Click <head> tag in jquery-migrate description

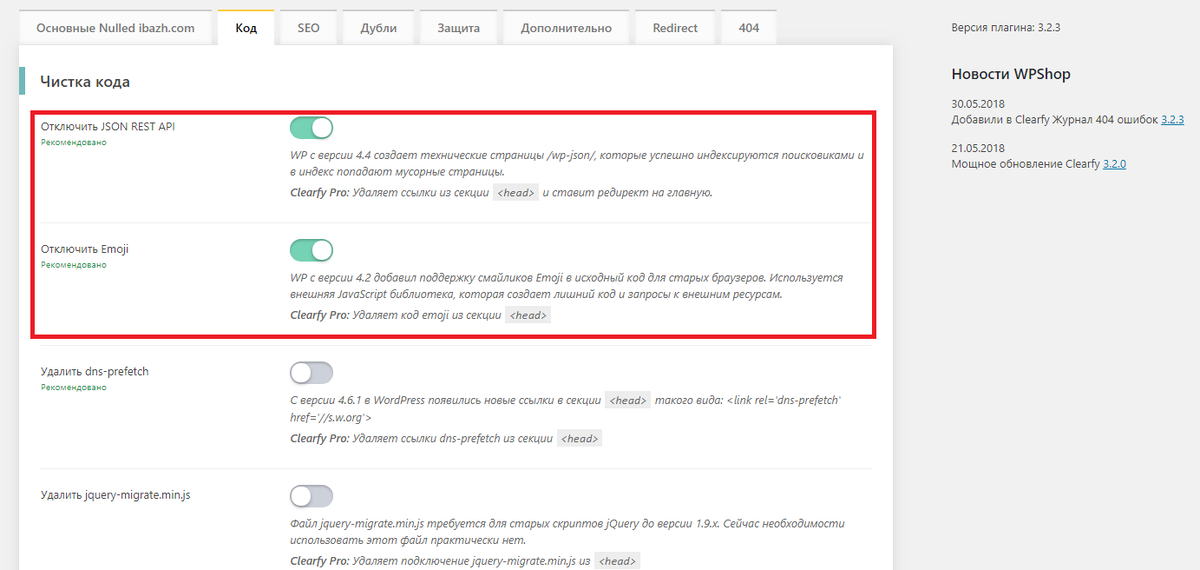pos(617,560)
